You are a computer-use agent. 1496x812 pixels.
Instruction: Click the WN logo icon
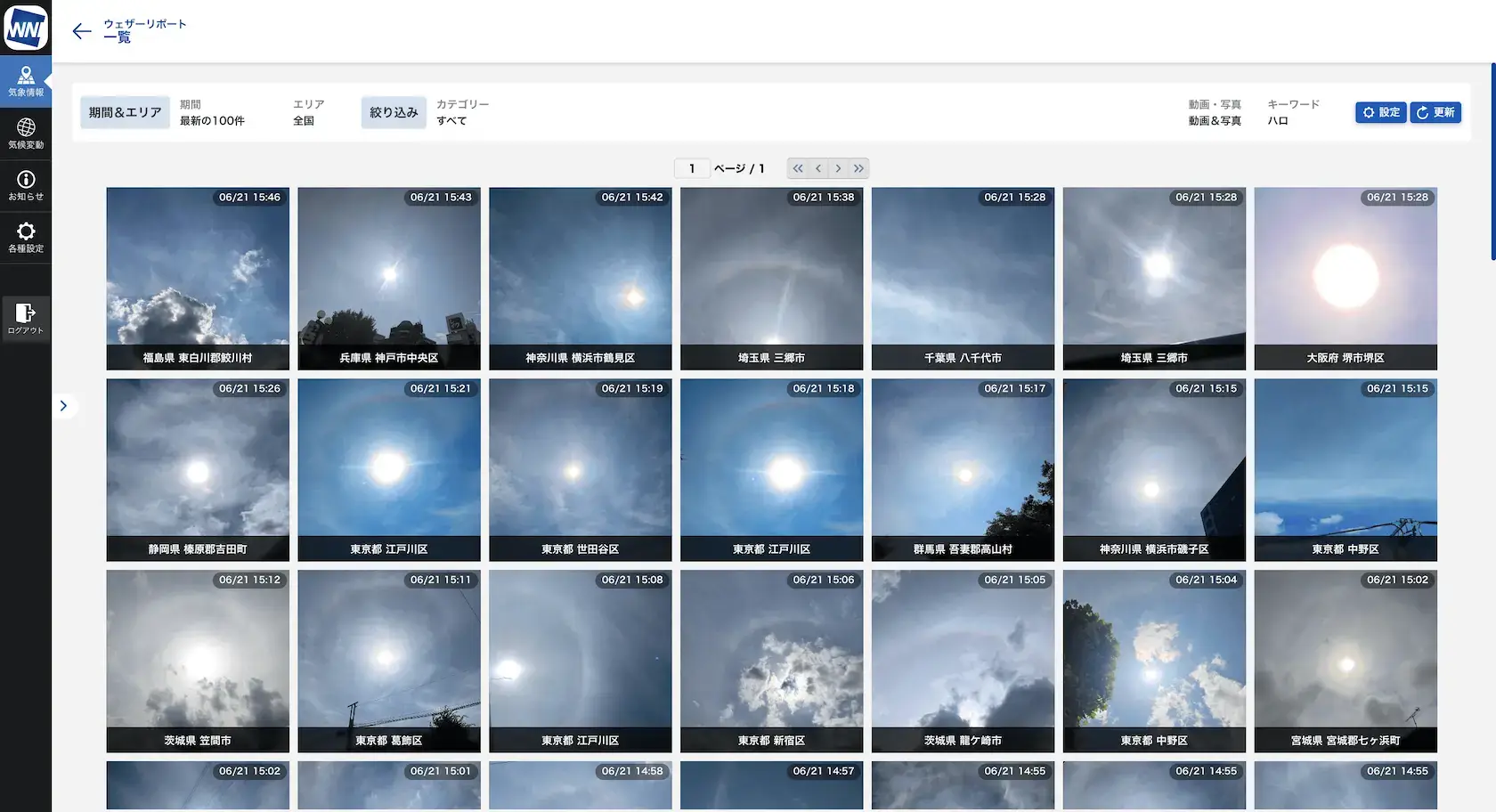click(x=26, y=28)
